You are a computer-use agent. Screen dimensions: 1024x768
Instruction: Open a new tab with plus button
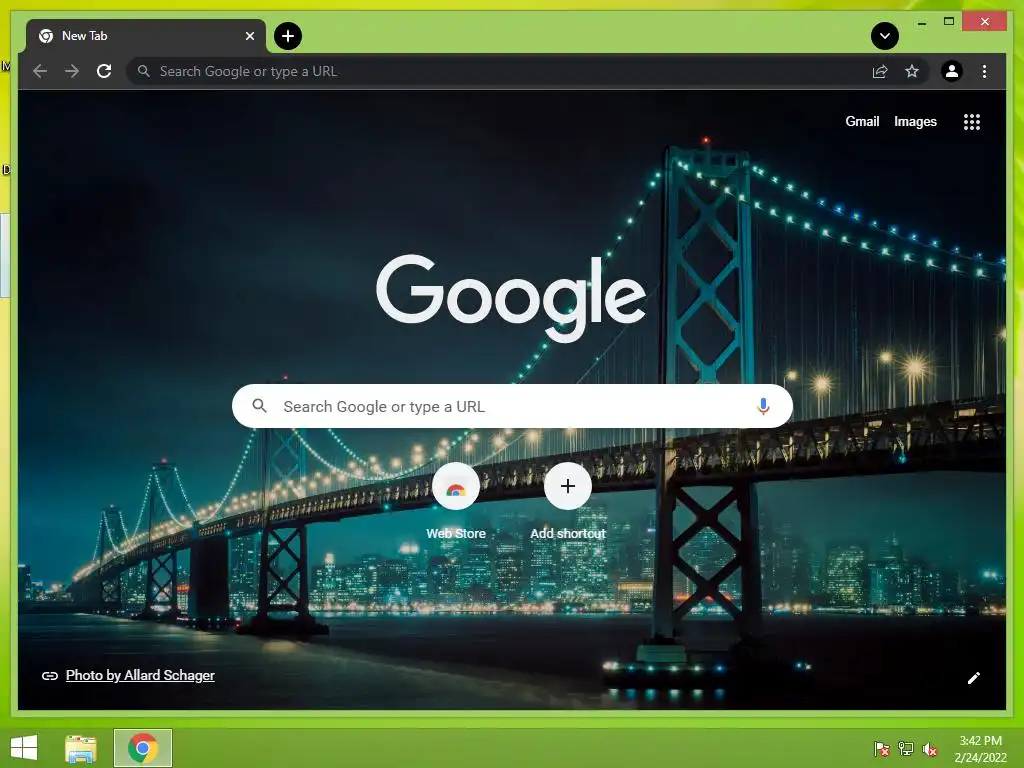(x=288, y=36)
